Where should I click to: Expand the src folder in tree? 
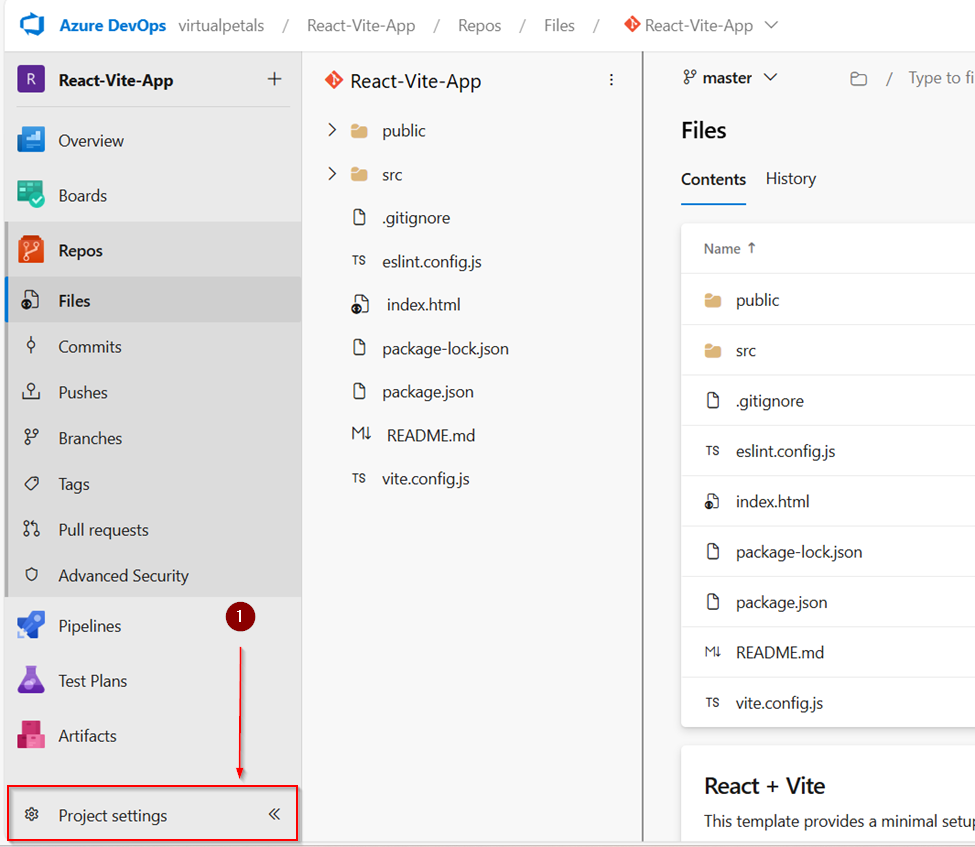click(332, 174)
